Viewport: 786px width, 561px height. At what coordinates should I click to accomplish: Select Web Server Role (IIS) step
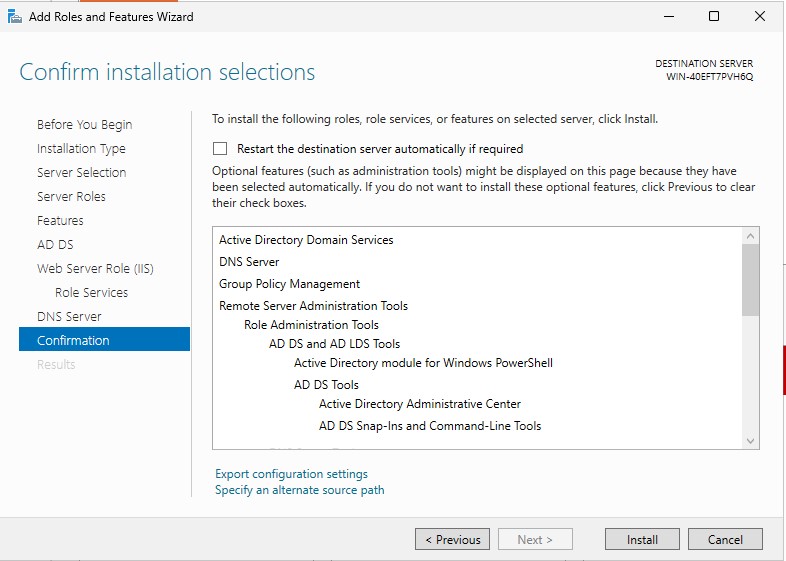(95, 269)
